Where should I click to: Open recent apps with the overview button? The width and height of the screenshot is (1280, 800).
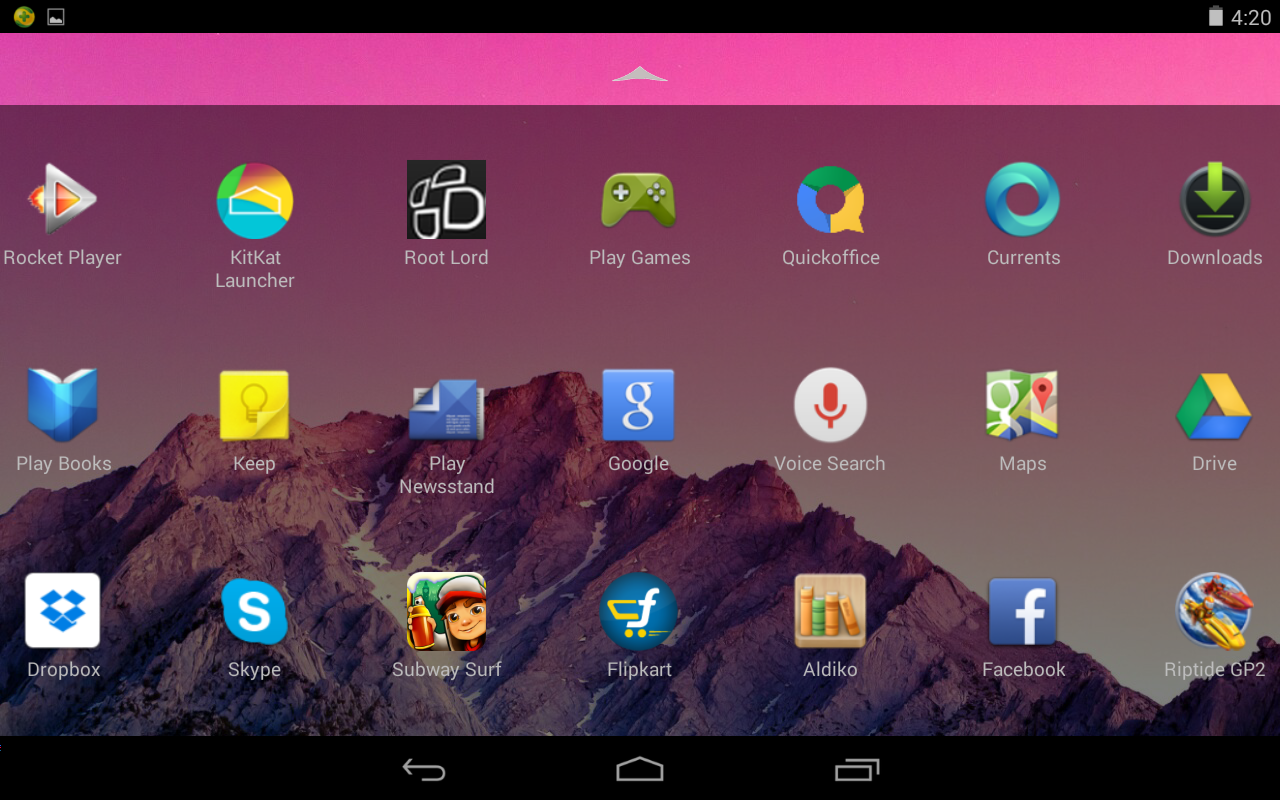857,769
